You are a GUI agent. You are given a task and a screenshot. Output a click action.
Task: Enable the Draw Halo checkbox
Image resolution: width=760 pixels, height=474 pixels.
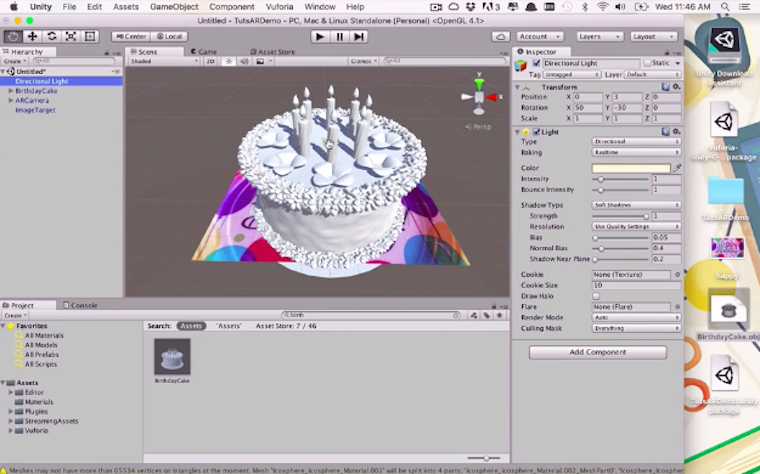point(597,296)
